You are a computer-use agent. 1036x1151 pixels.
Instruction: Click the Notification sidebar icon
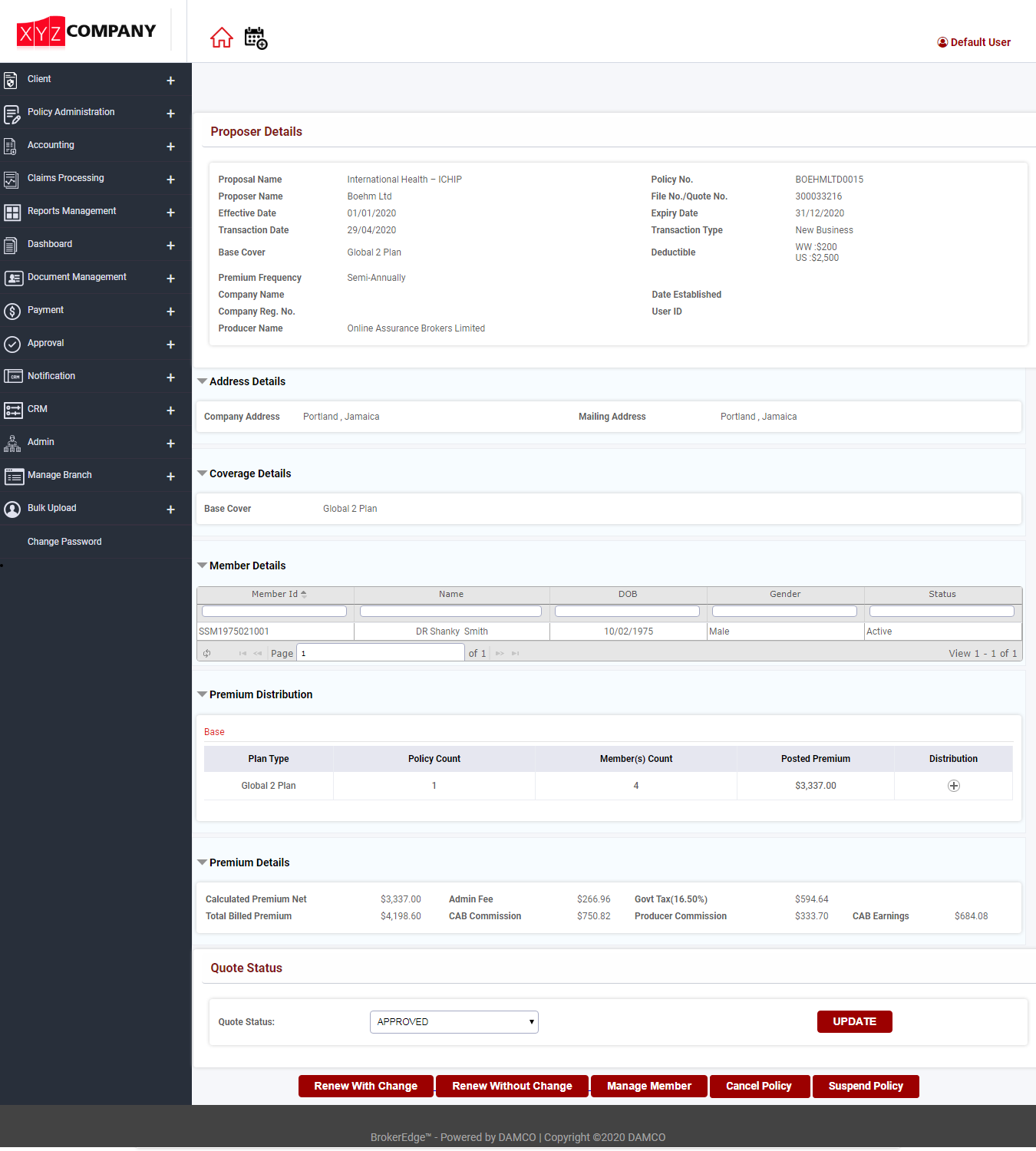point(13,377)
